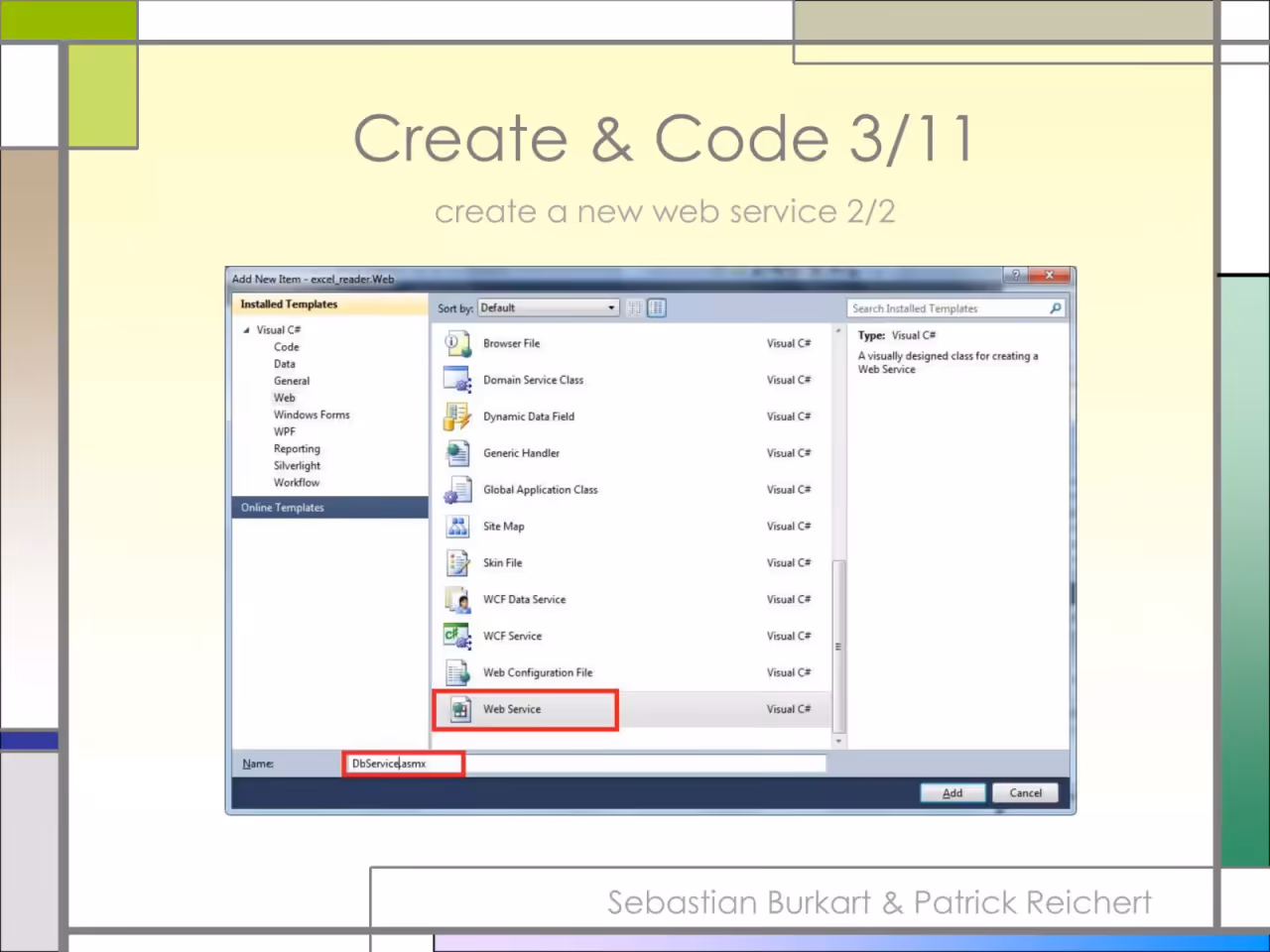Select the WPF category
The height and width of the screenshot is (952, 1270).
[285, 431]
